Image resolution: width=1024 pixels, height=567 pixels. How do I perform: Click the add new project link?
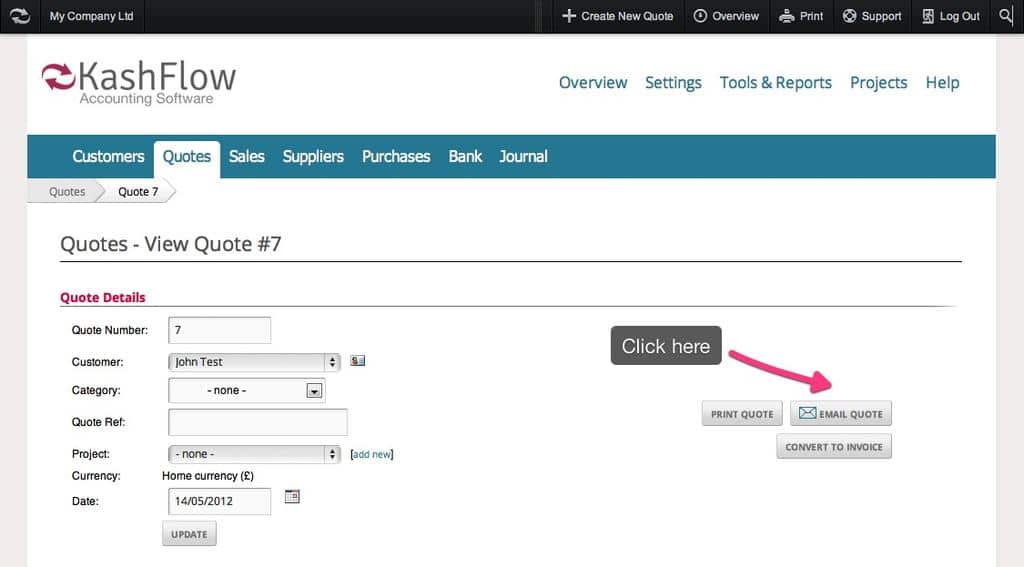coord(372,455)
